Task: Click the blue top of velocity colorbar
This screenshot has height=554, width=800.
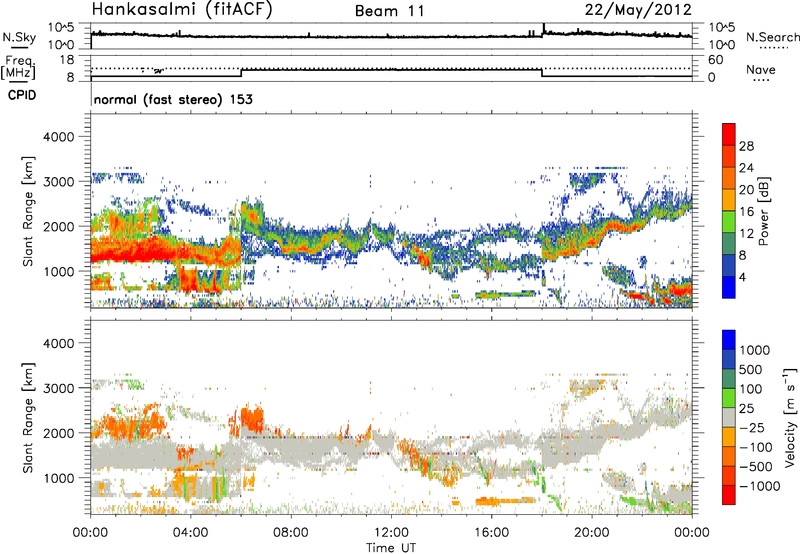Action: point(729,340)
